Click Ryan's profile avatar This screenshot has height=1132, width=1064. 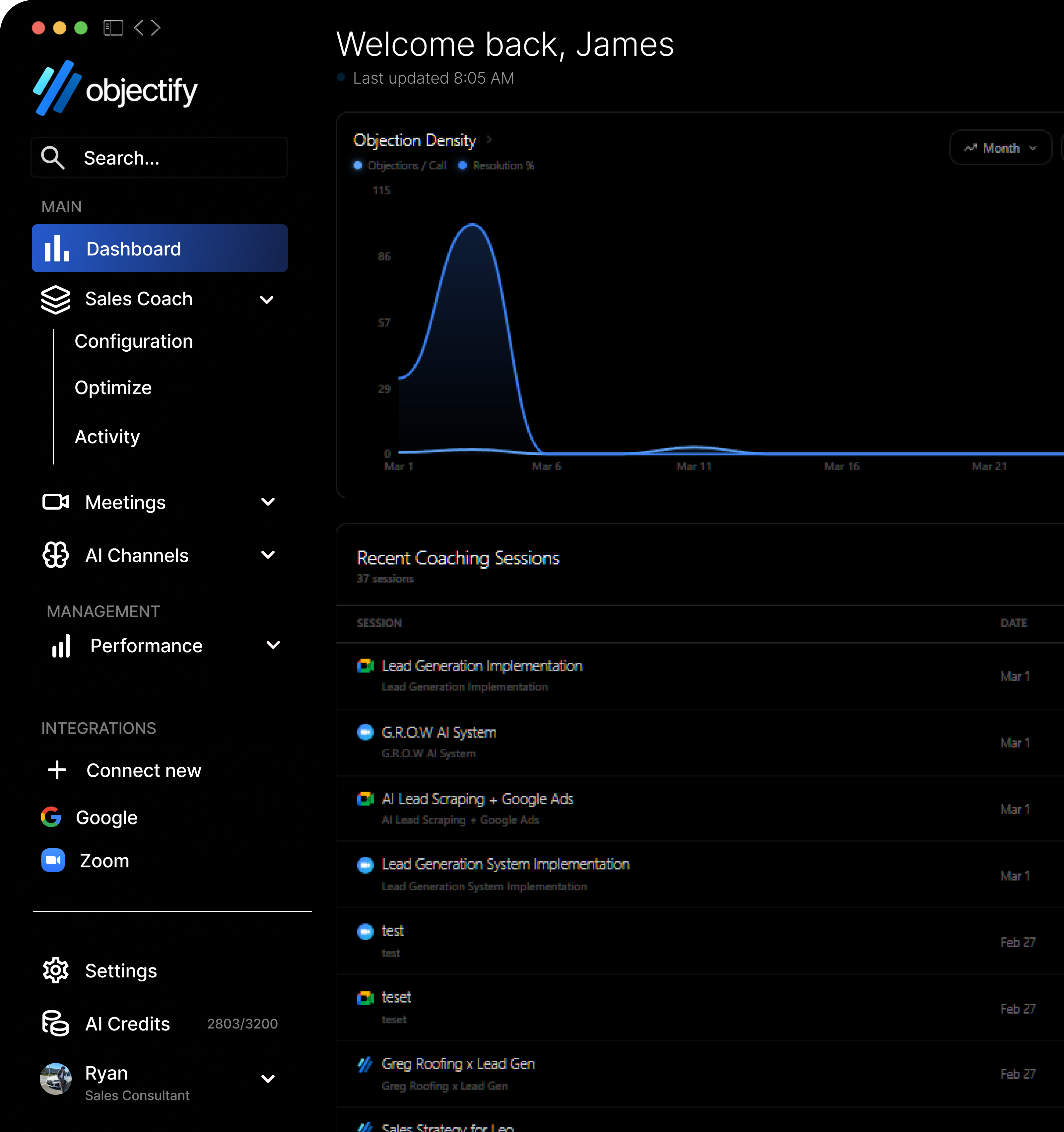(56, 1079)
